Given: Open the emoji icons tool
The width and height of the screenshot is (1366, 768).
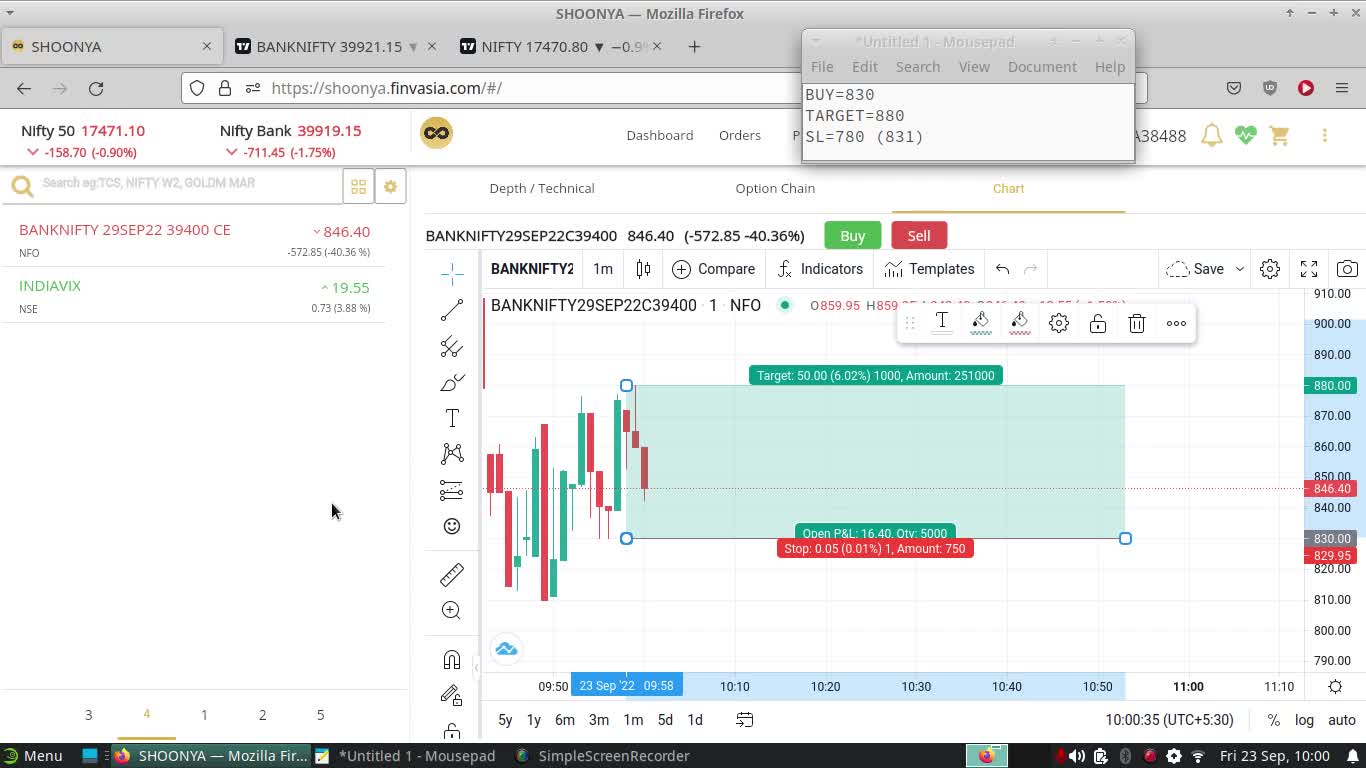Looking at the screenshot, I should tap(452, 526).
